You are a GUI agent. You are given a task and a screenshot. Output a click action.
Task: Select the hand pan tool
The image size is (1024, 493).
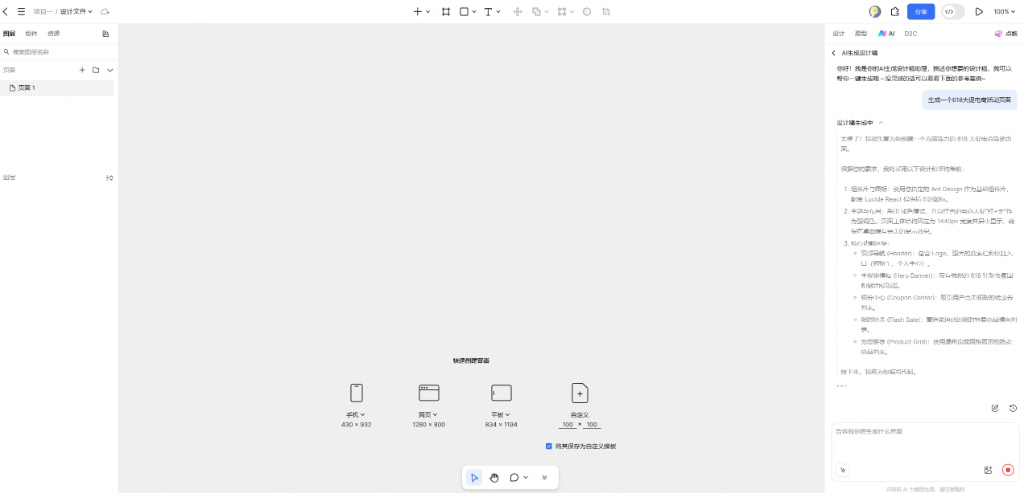click(494, 478)
